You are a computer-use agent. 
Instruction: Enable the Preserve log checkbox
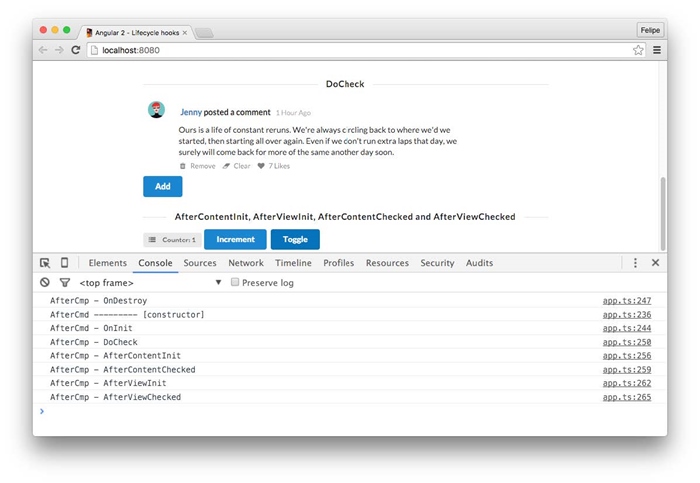point(235,283)
